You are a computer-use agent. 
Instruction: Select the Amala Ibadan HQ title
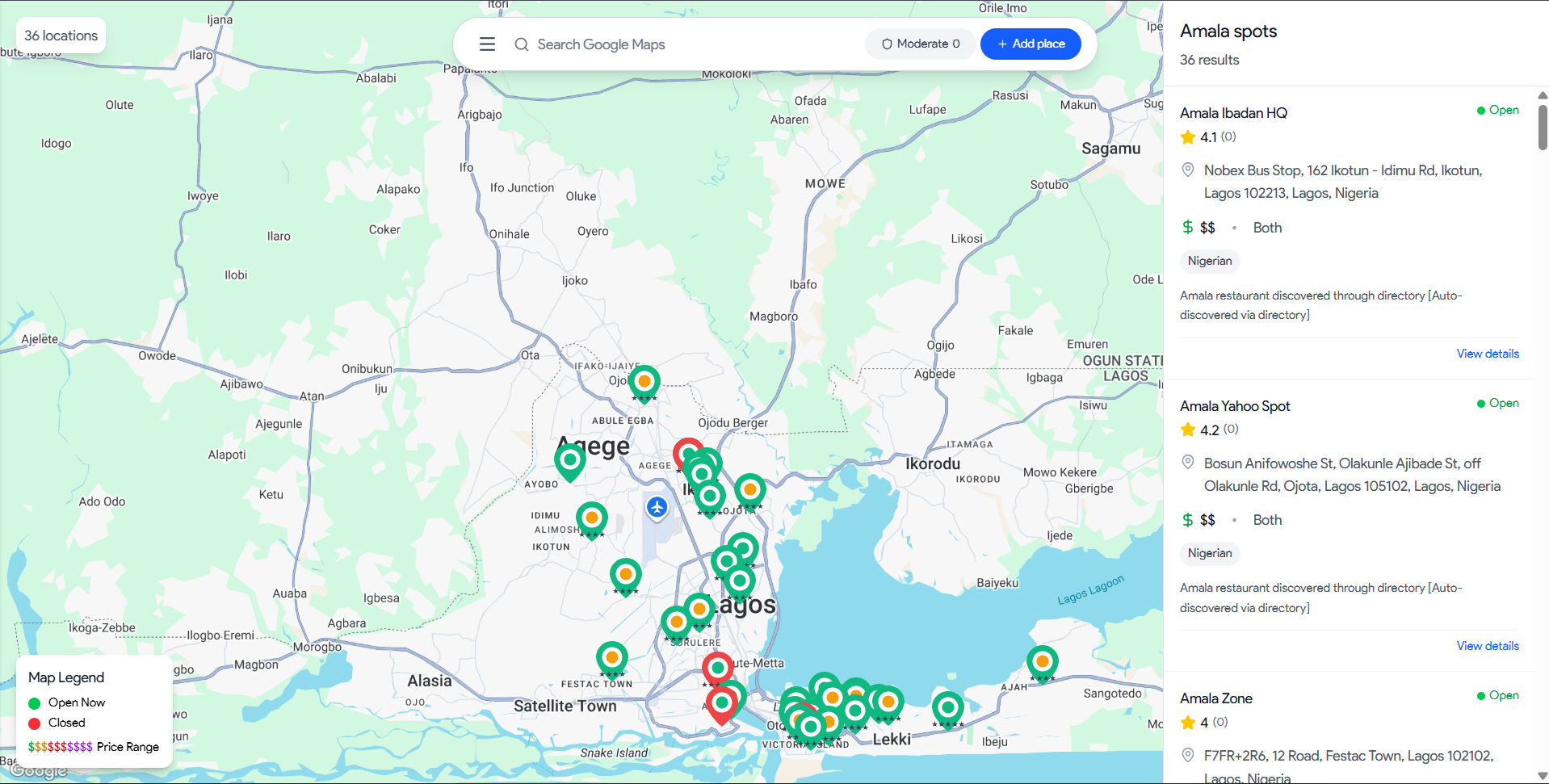(x=1233, y=113)
